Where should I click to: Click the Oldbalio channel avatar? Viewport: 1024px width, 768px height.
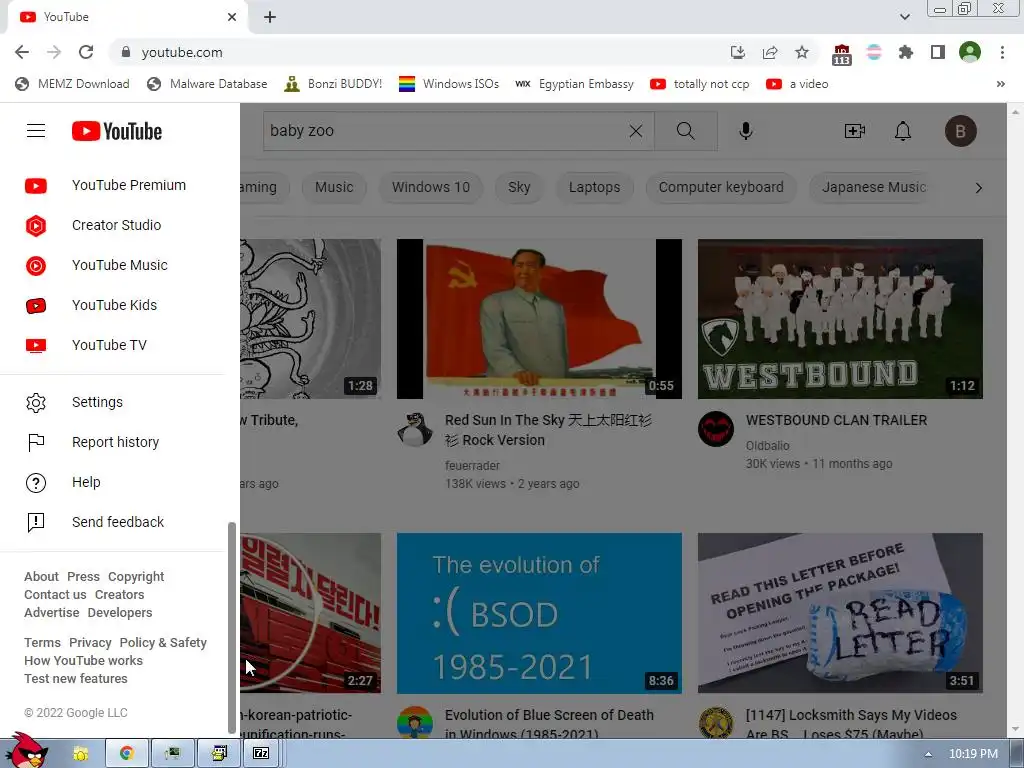[x=716, y=429]
